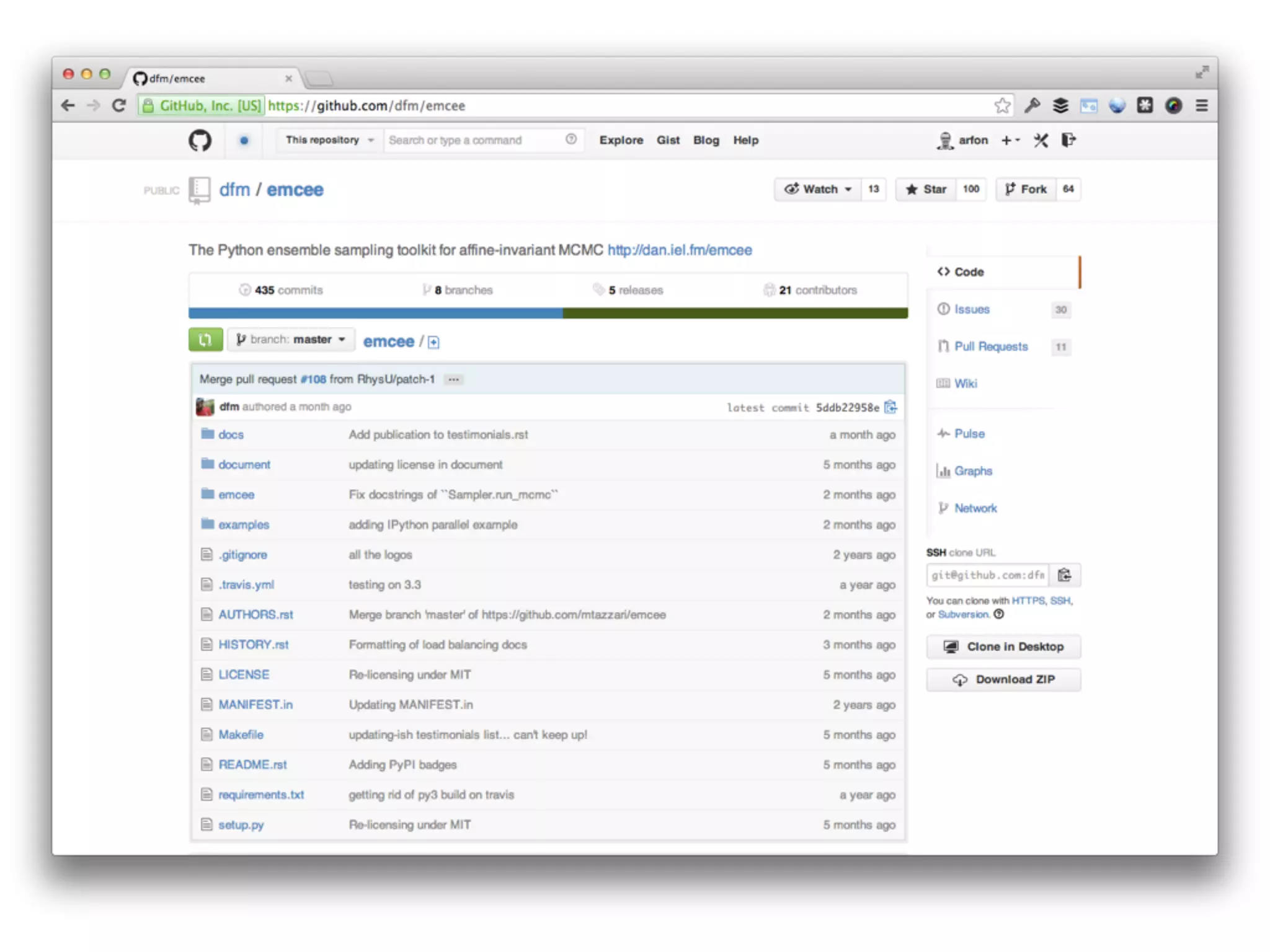Viewport: 1270px width, 952px height.
Task: Open the README.rst file link
Action: pyautogui.click(x=252, y=764)
